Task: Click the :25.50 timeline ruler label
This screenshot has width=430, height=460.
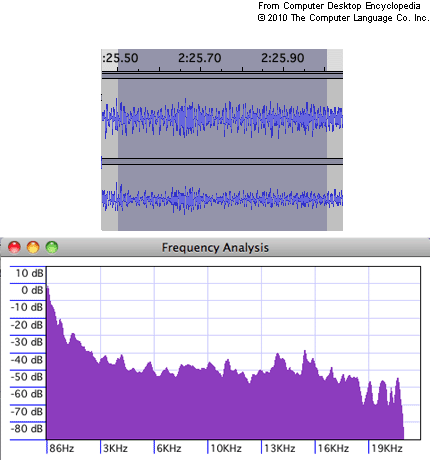Action: (120, 58)
